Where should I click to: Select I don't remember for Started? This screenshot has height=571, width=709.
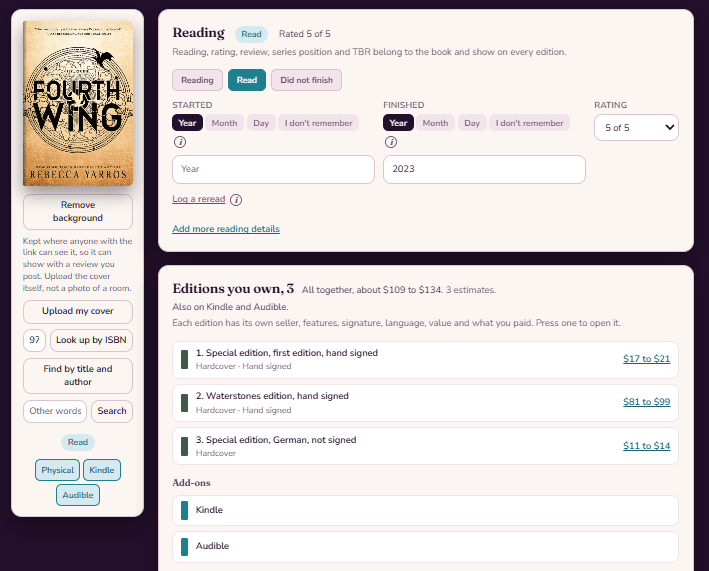pos(318,123)
